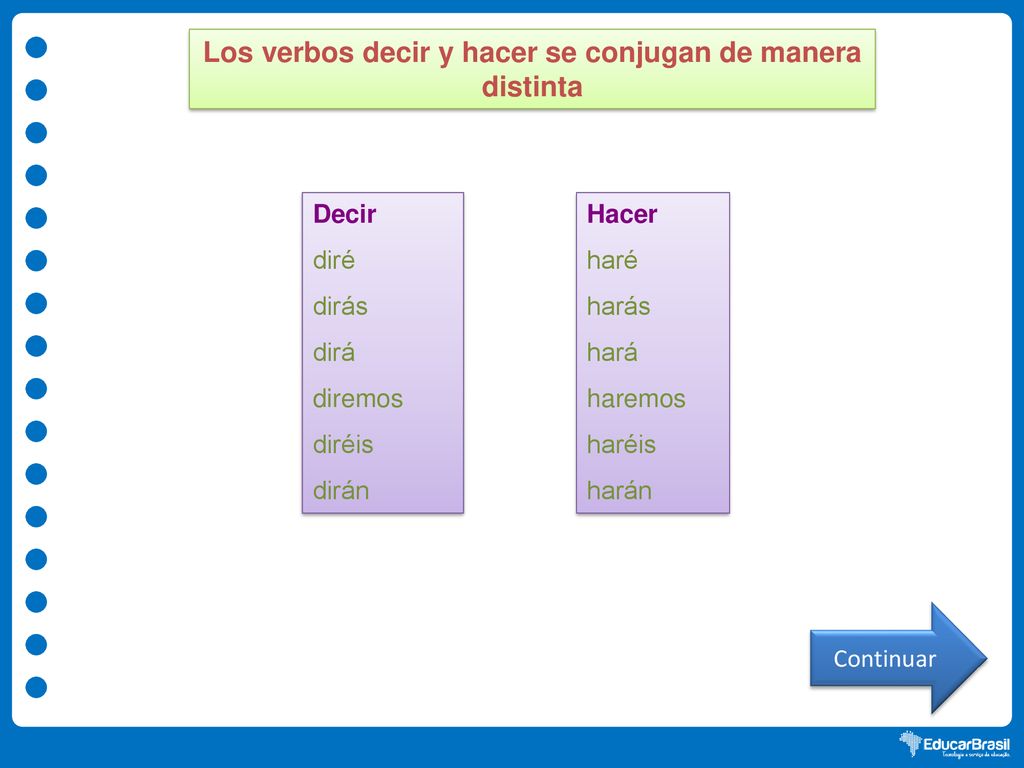Click the Continuar arrow button
The image size is (1024, 768).
point(898,658)
